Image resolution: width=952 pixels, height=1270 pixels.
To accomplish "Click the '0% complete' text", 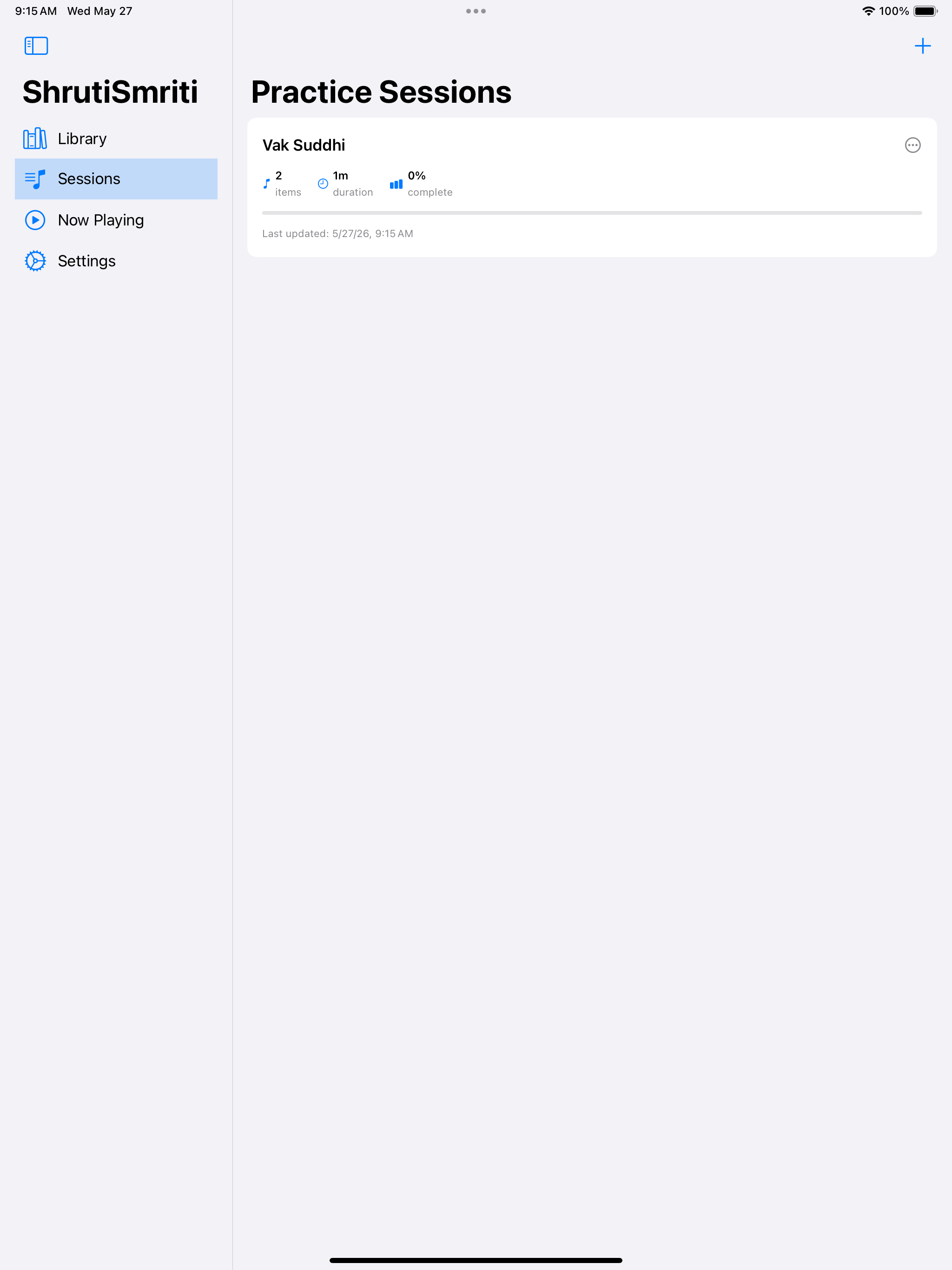I will [430, 184].
